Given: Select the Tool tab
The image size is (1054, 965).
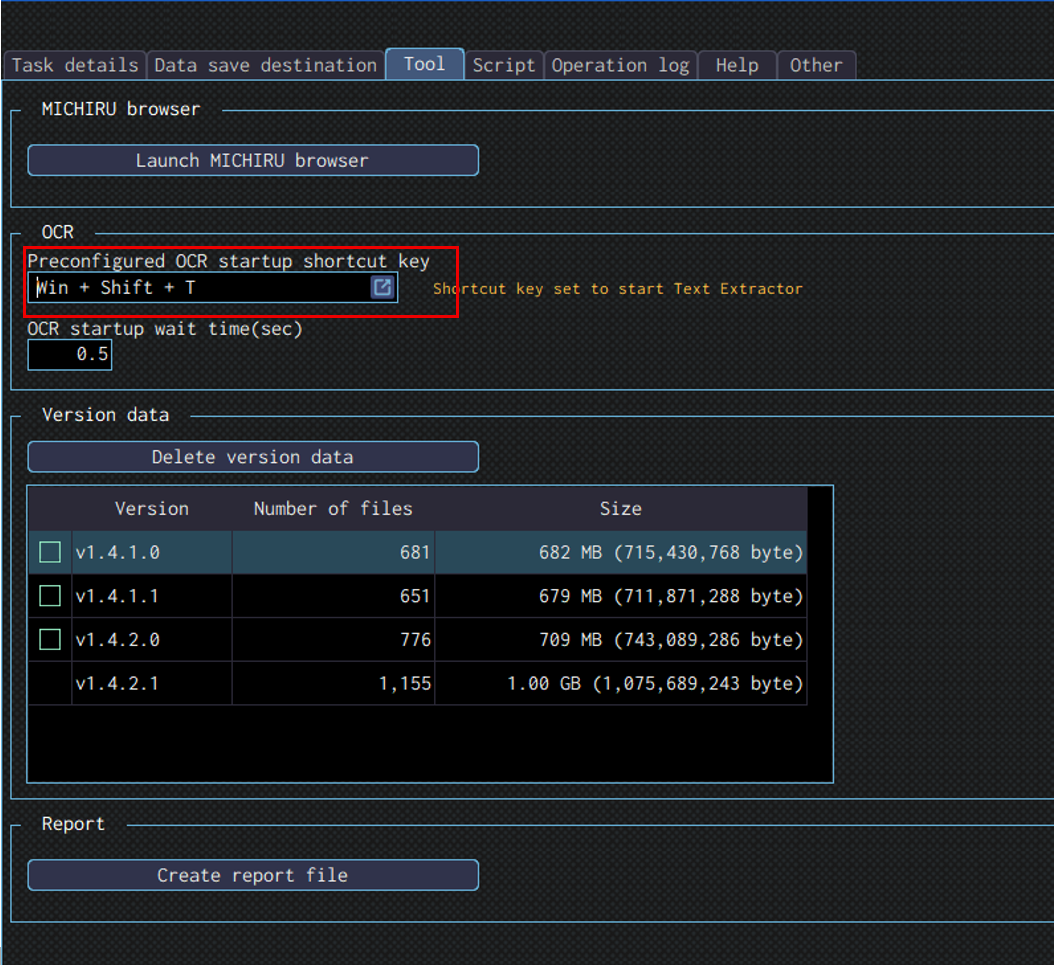Looking at the screenshot, I should pyautogui.click(x=425, y=64).
